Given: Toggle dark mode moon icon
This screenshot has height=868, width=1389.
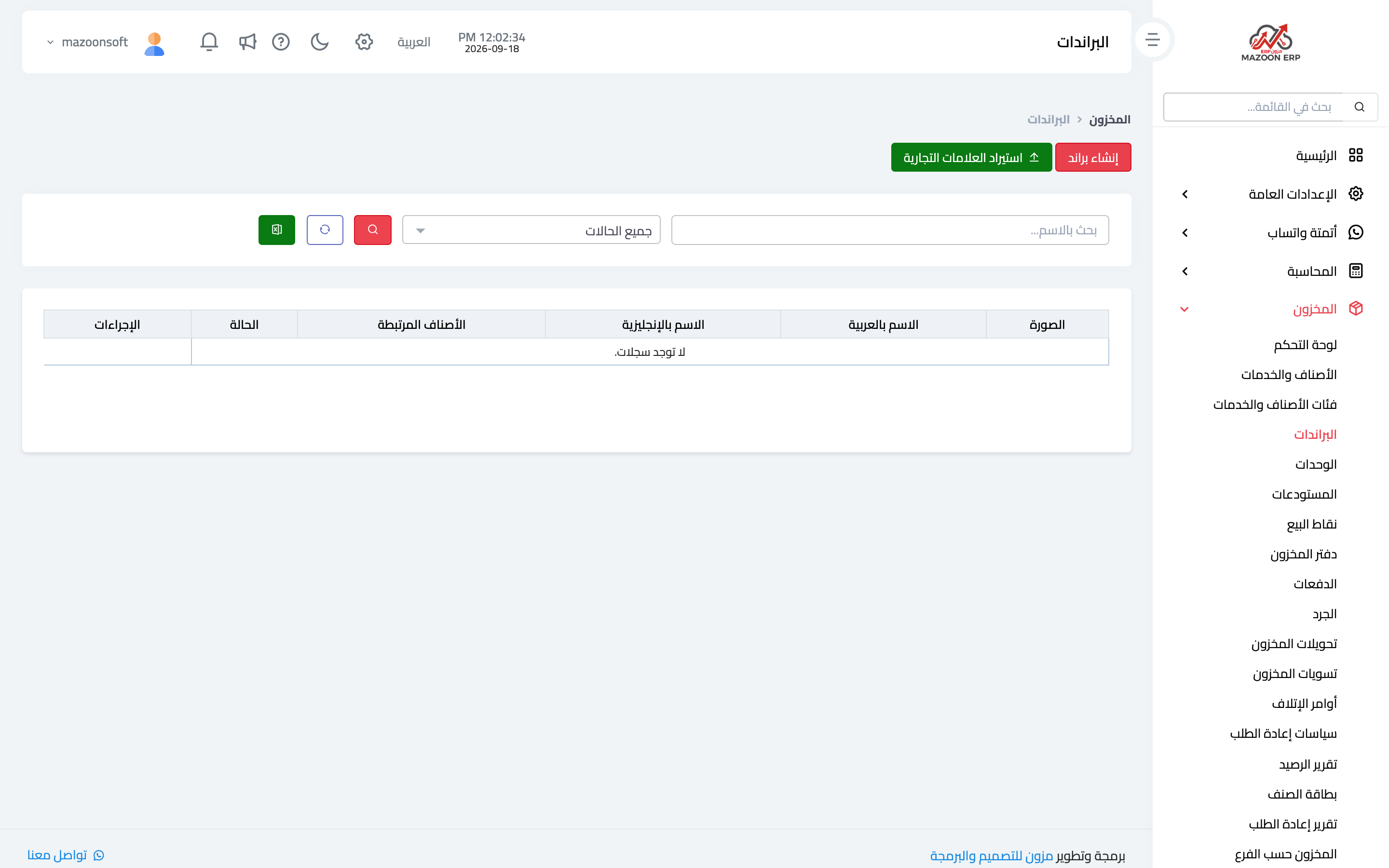Looking at the screenshot, I should coord(320,42).
